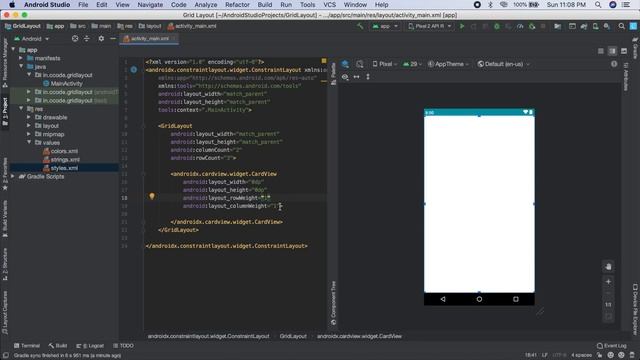Open the Default (en-us) locale dropdown
The height and width of the screenshot is (360, 640).
pos(504,64)
